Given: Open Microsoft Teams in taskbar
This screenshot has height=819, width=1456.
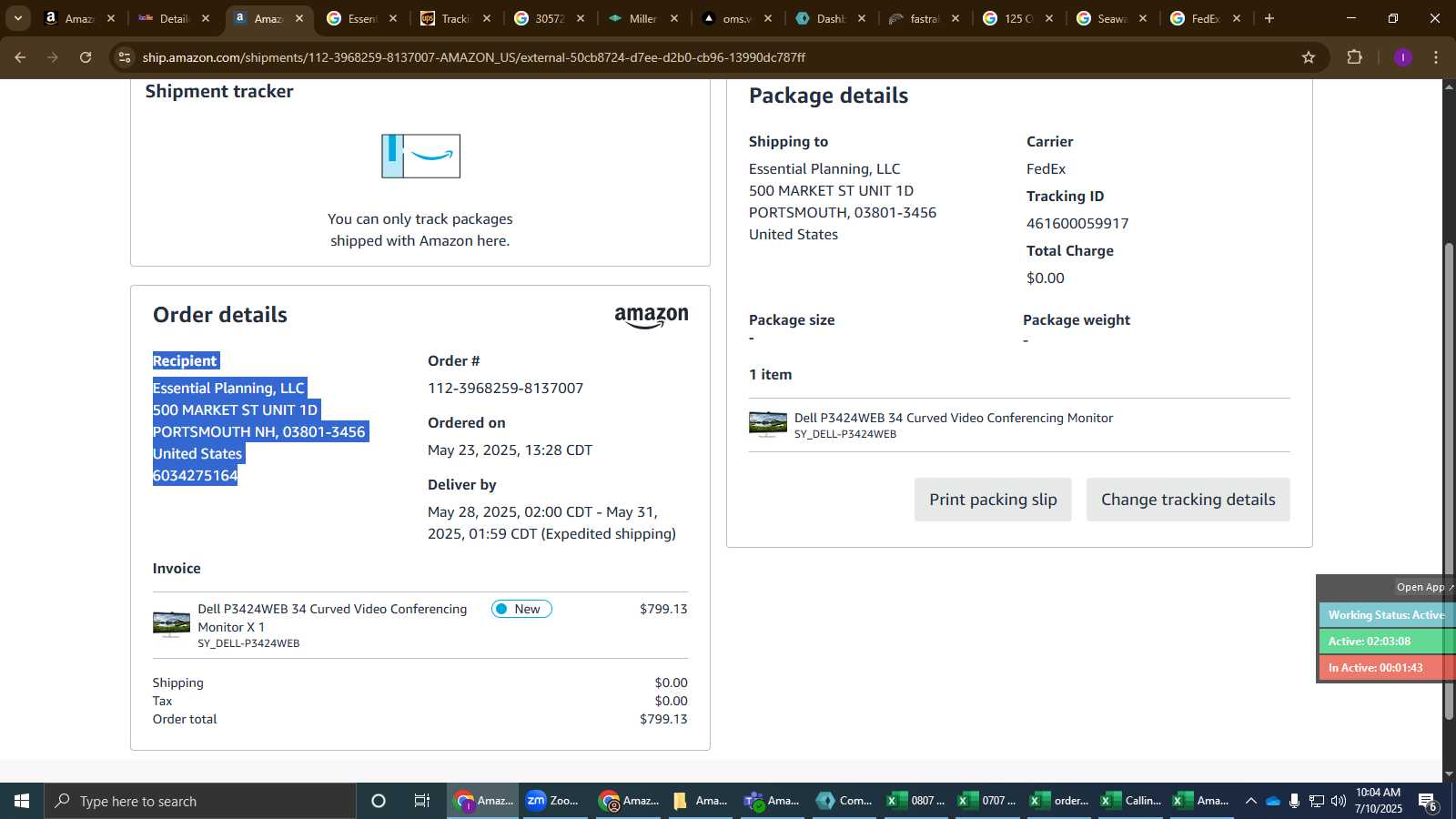Looking at the screenshot, I should [x=773, y=801].
